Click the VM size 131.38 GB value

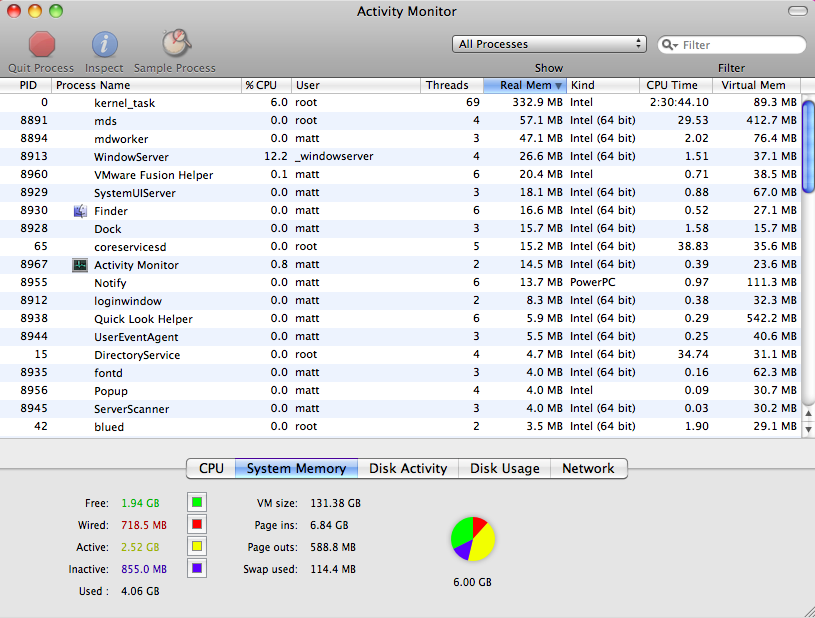[335, 503]
